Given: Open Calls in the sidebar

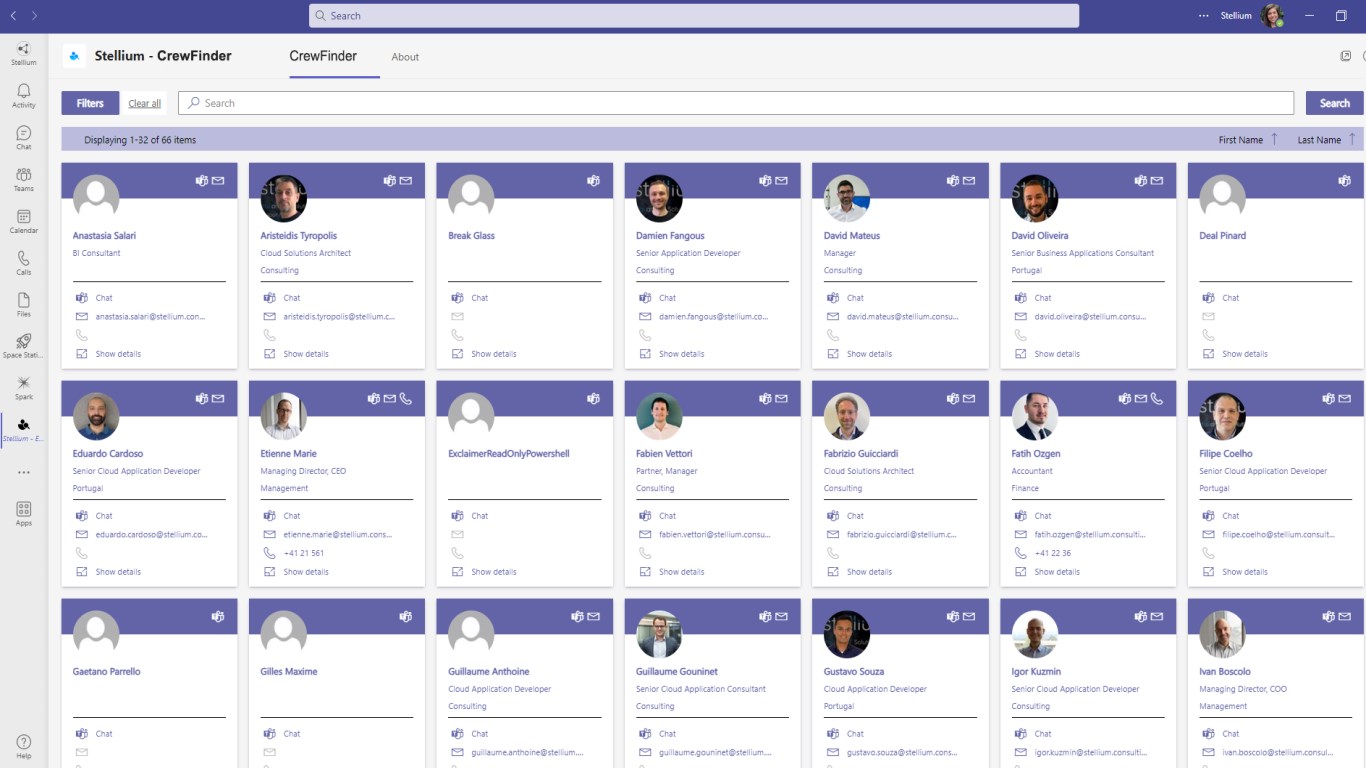Looking at the screenshot, I should pyautogui.click(x=24, y=264).
